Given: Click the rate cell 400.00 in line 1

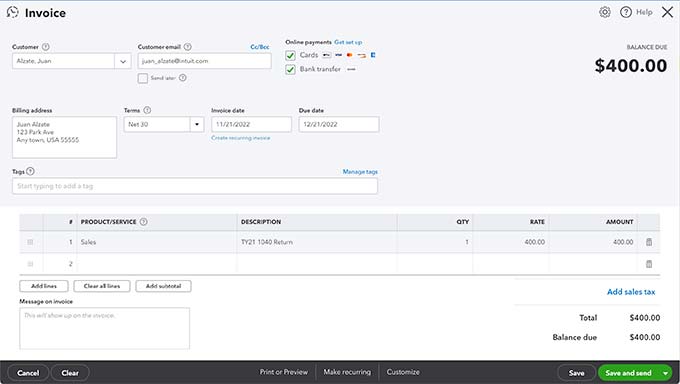Looking at the screenshot, I should pos(511,242).
